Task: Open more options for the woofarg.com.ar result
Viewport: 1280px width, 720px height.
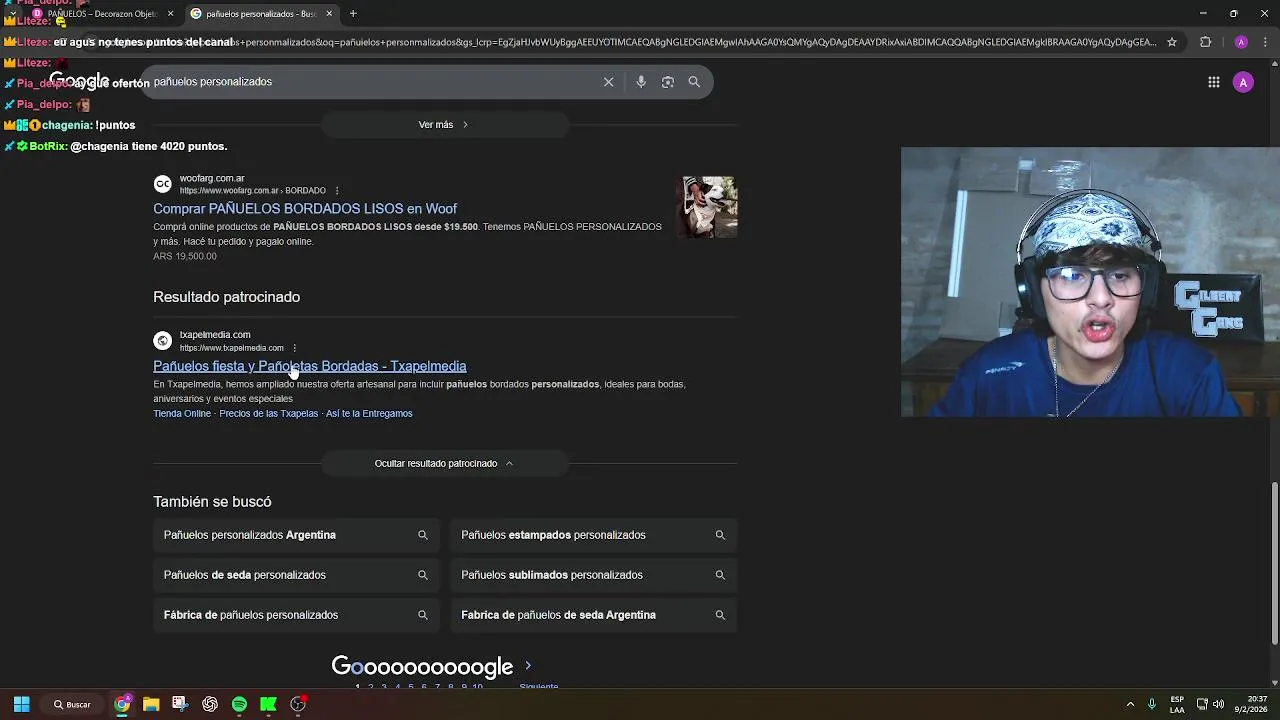Action: [337, 191]
